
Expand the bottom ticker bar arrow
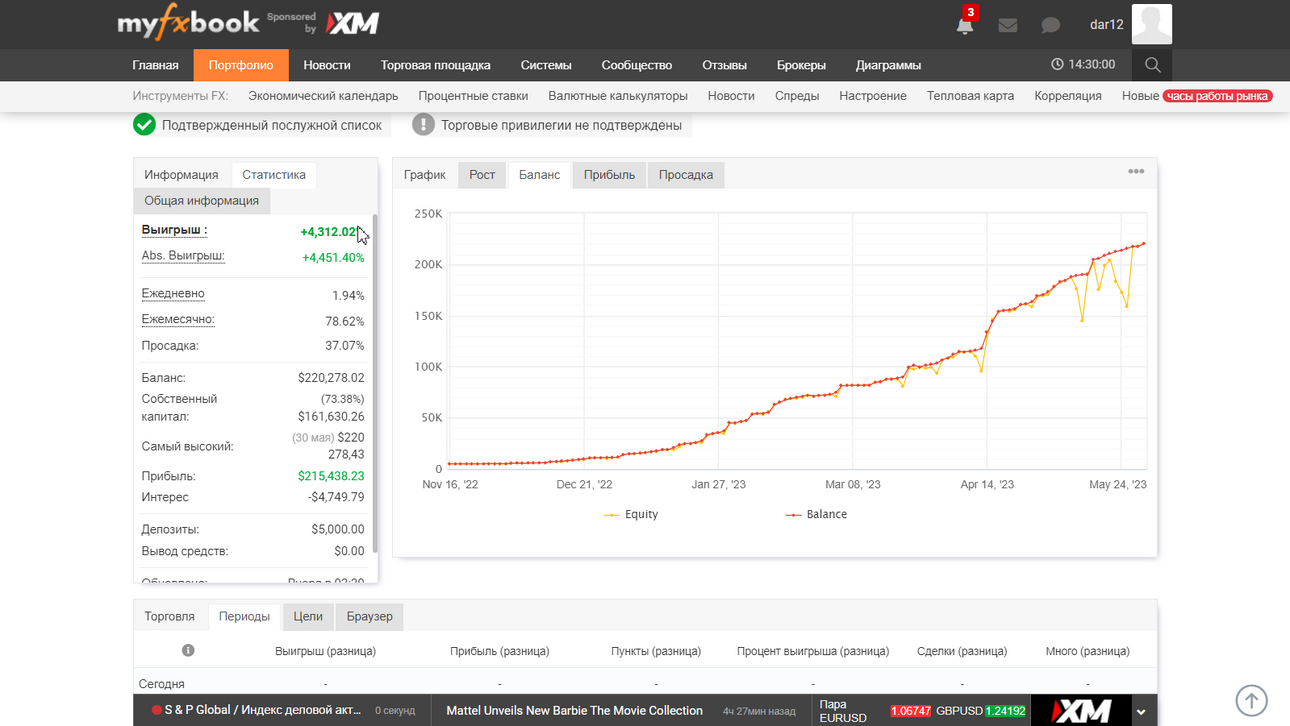(x=1141, y=712)
